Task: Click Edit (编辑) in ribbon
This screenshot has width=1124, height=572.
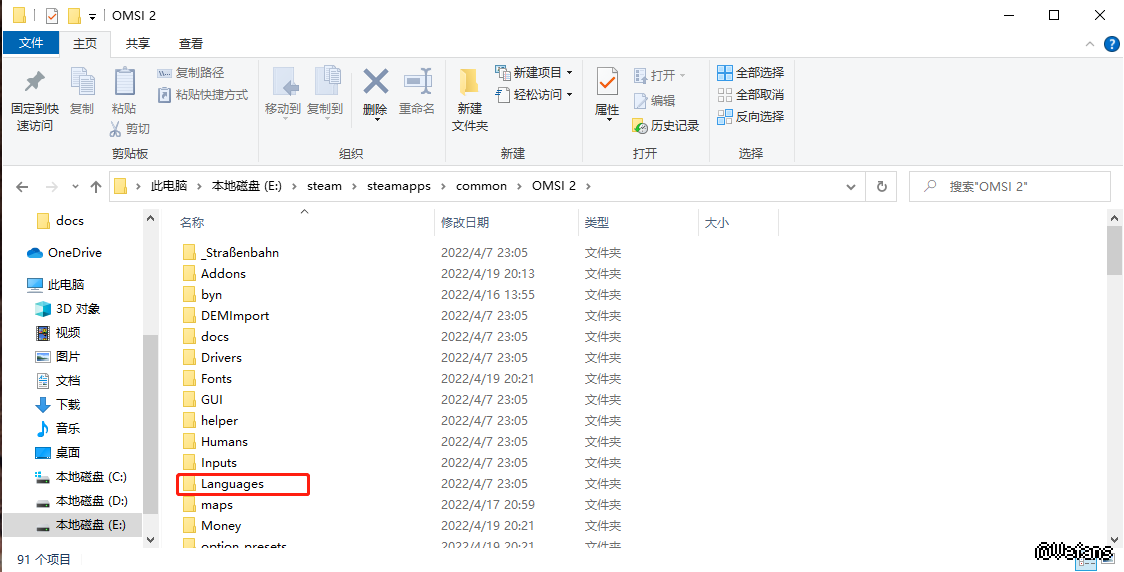Action: (x=654, y=101)
